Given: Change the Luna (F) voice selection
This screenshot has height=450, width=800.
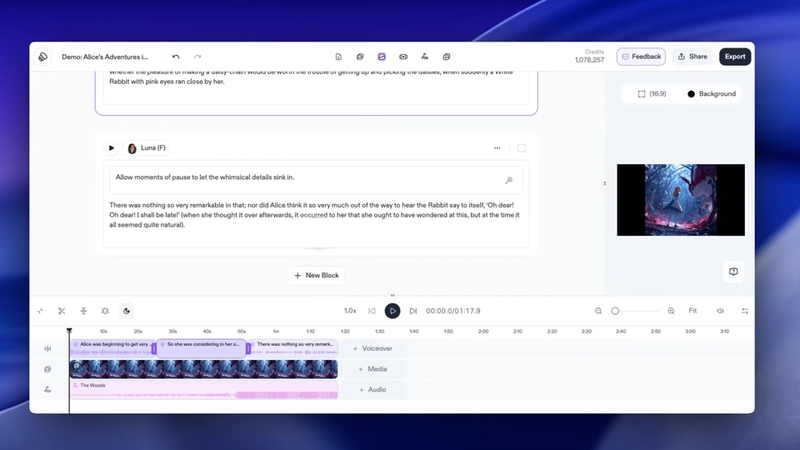Looking at the screenshot, I should [x=146, y=148].
